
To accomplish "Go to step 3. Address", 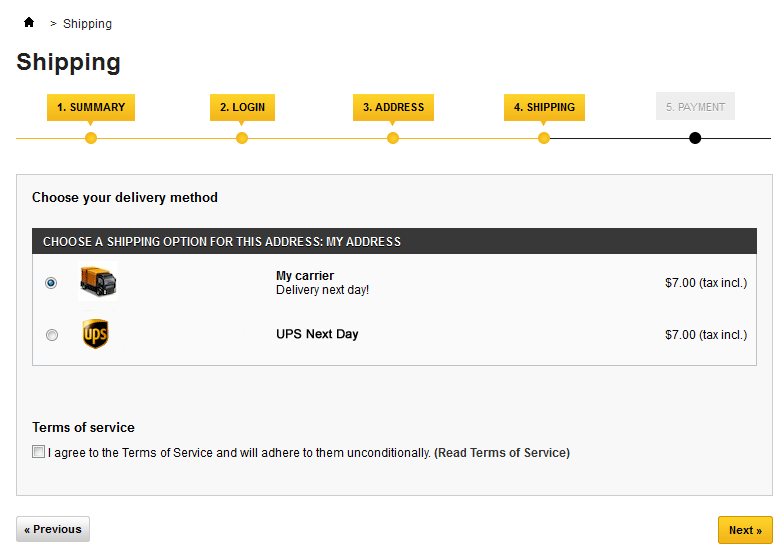I will point(393,107).
